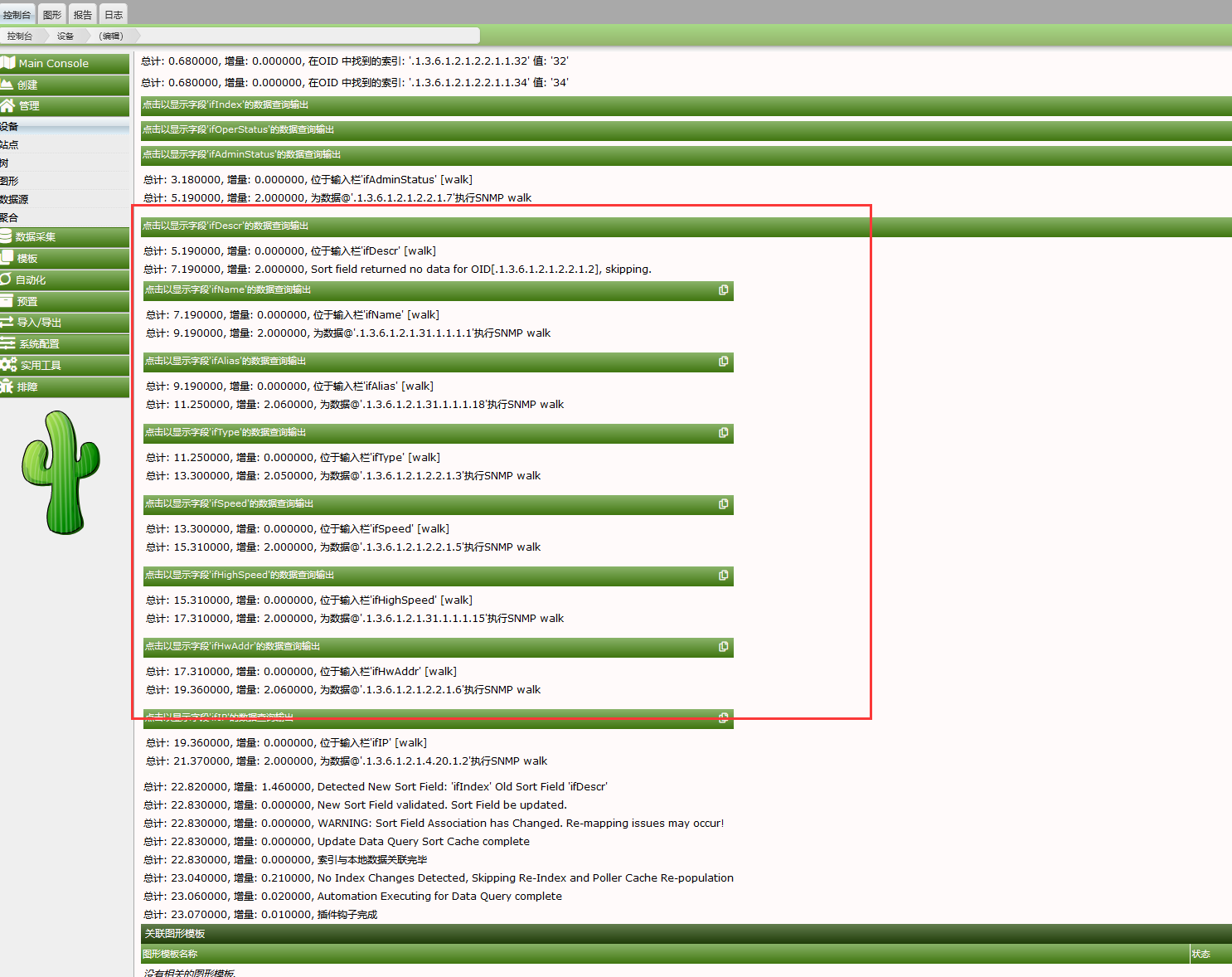The width and height of the screenshot is (1232, 977).
Task: Copy ifSpeed output via the clipboard icon
Action: point(723,503)
